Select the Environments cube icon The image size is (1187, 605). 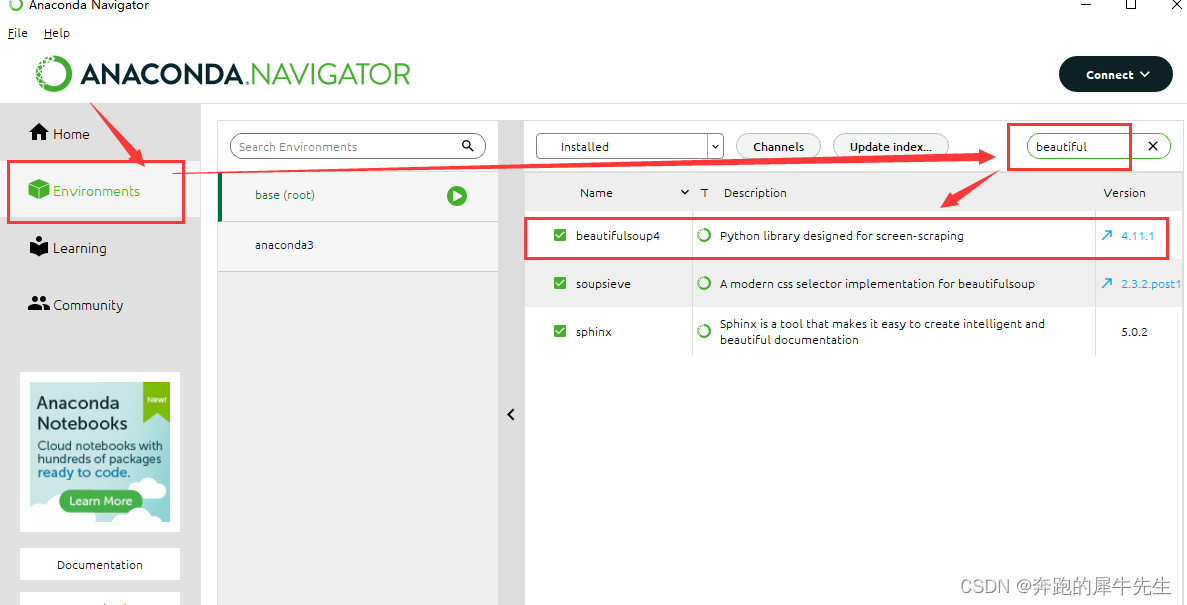click(39, 189)
